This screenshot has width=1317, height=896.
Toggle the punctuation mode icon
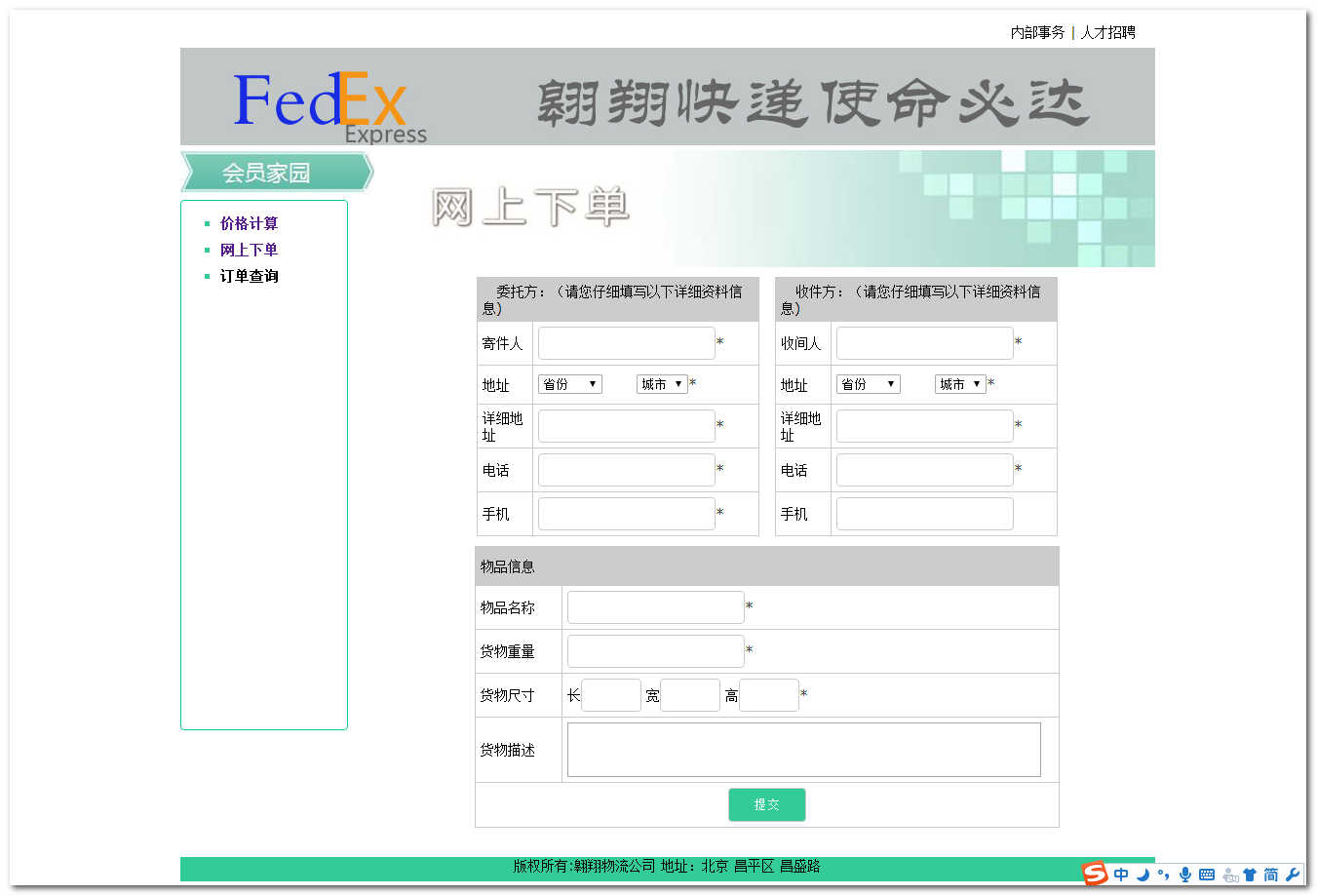tap(1163, 875)
